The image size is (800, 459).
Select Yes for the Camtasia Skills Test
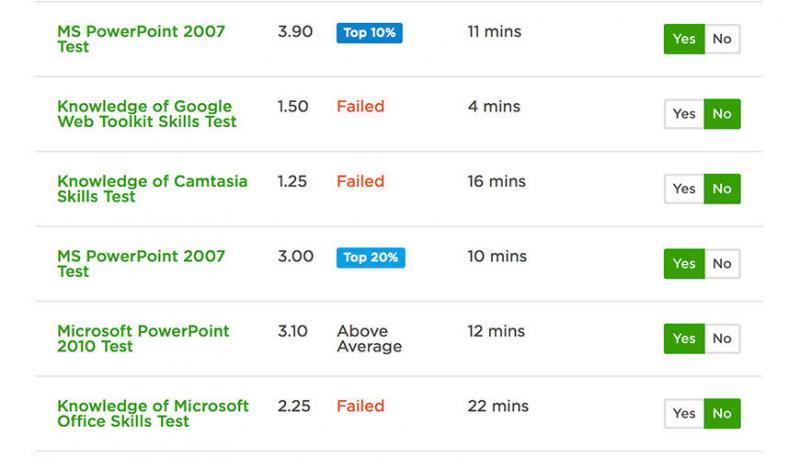[684, 189]
